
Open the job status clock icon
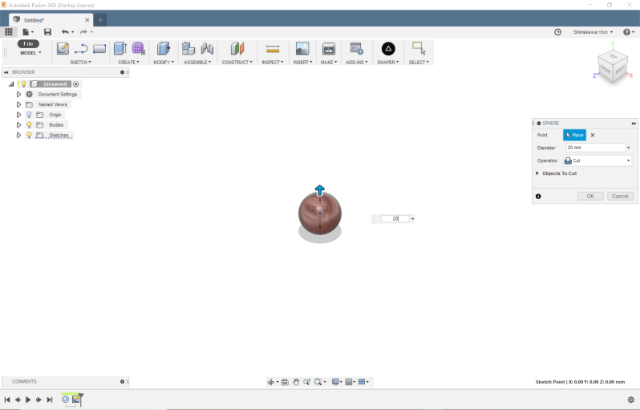(558, 32)
